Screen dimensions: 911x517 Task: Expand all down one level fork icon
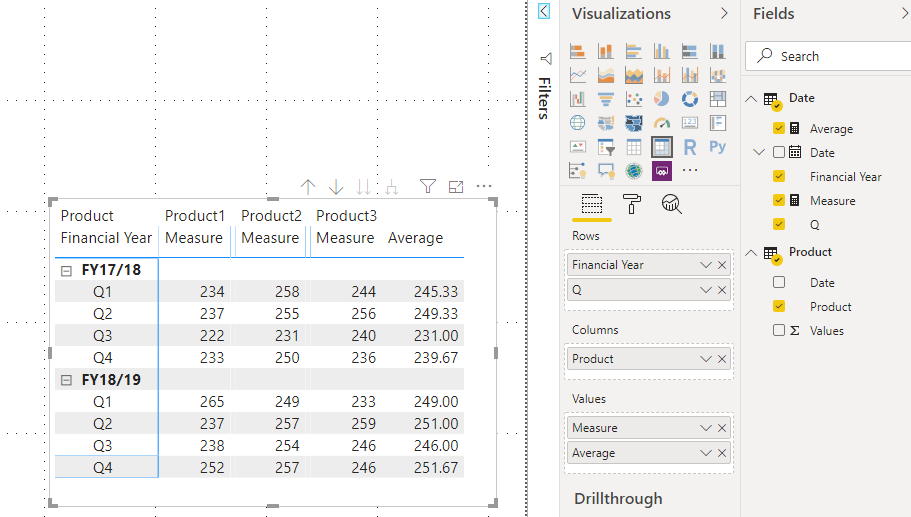coord(392,187)
